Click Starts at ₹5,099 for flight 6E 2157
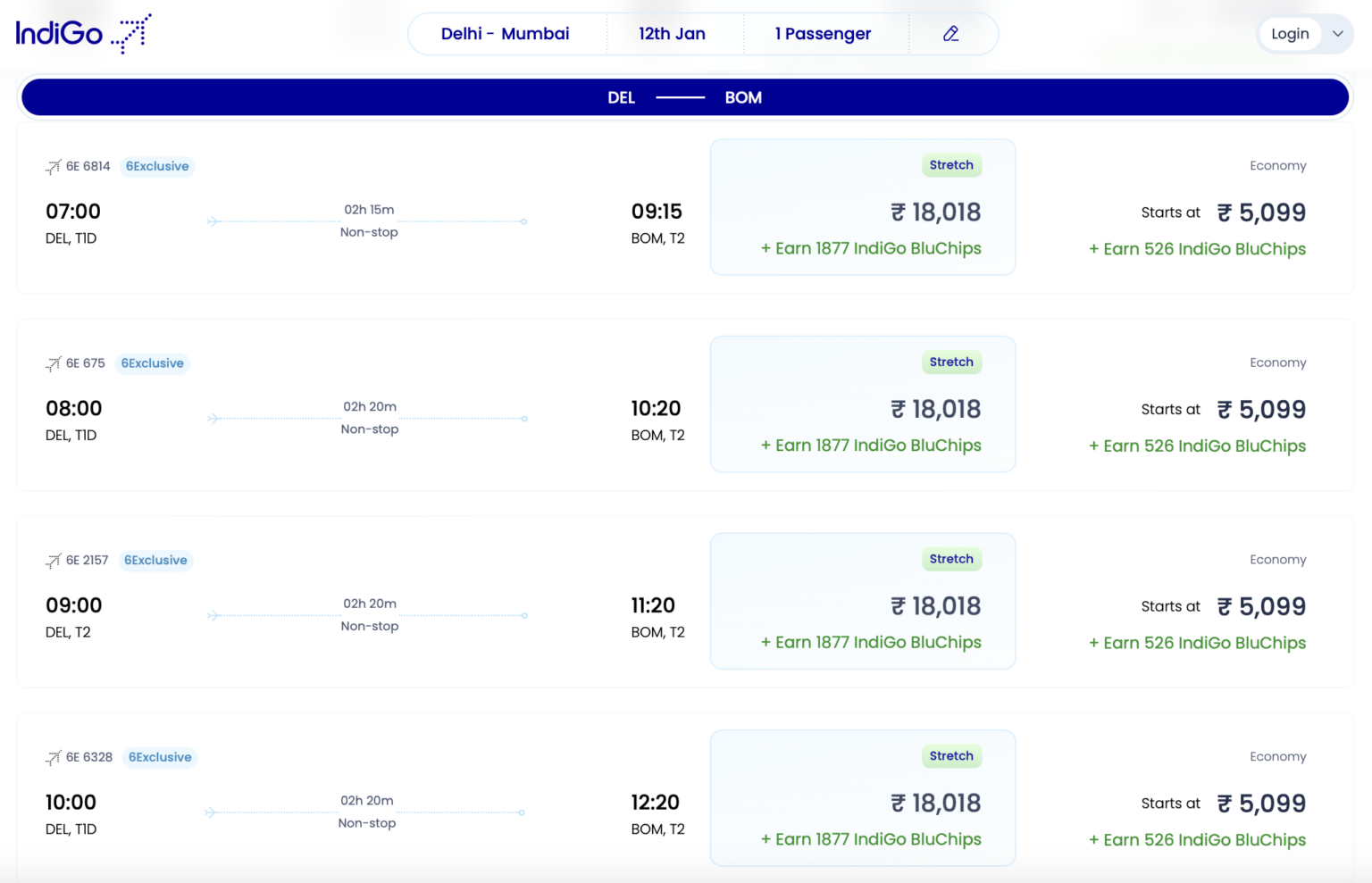Image resolution: width=1372 pixels, height=883 pixels. 1222,605
